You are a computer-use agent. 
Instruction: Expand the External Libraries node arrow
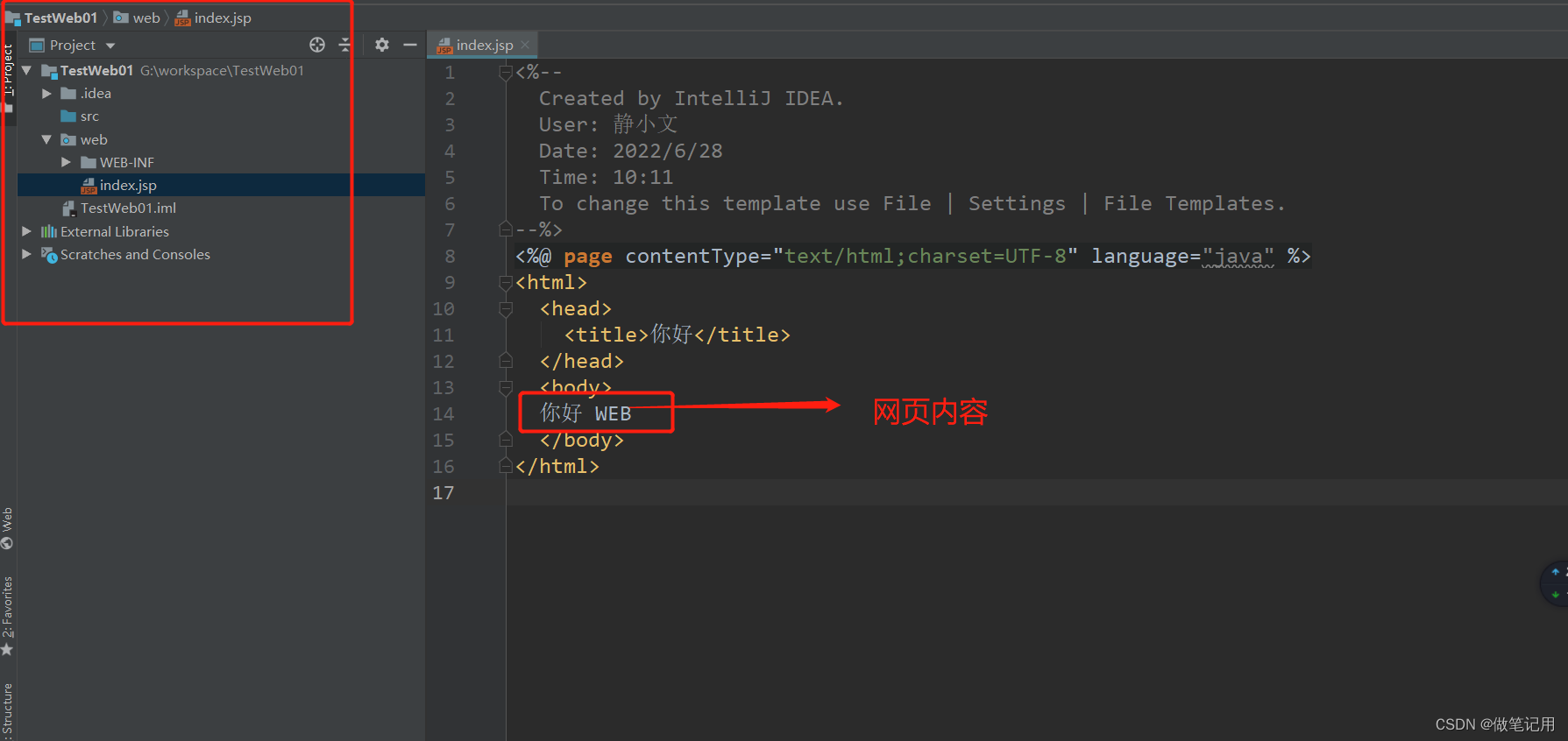[26, 231]
